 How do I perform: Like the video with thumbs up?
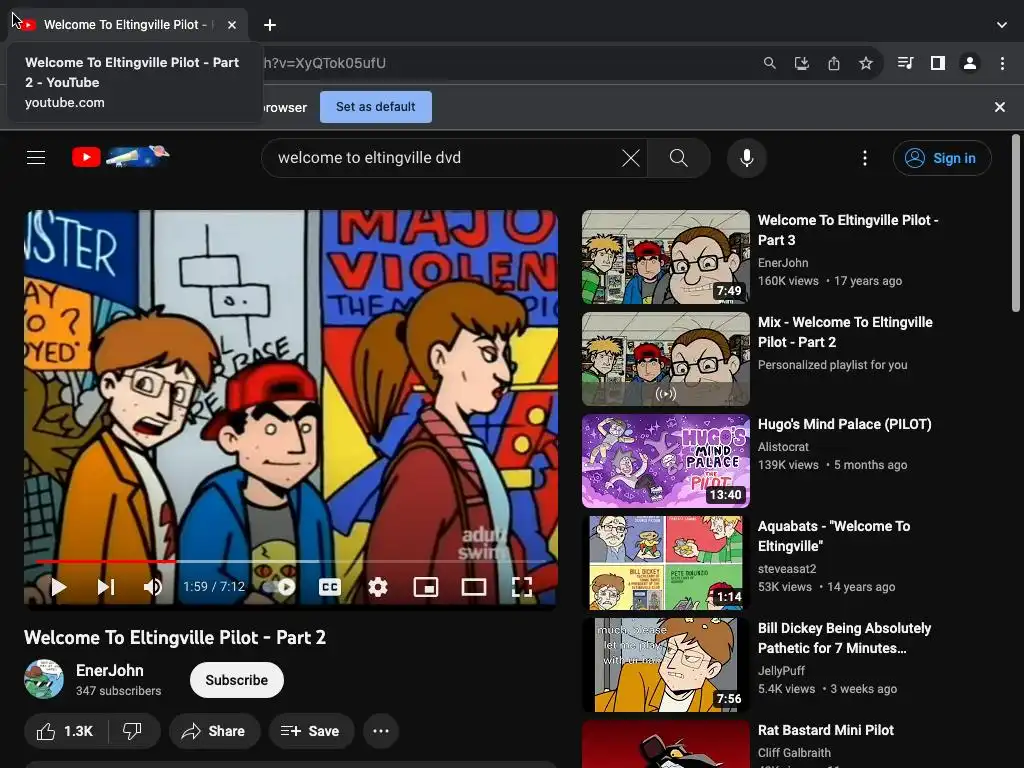[x=65, y=731]
